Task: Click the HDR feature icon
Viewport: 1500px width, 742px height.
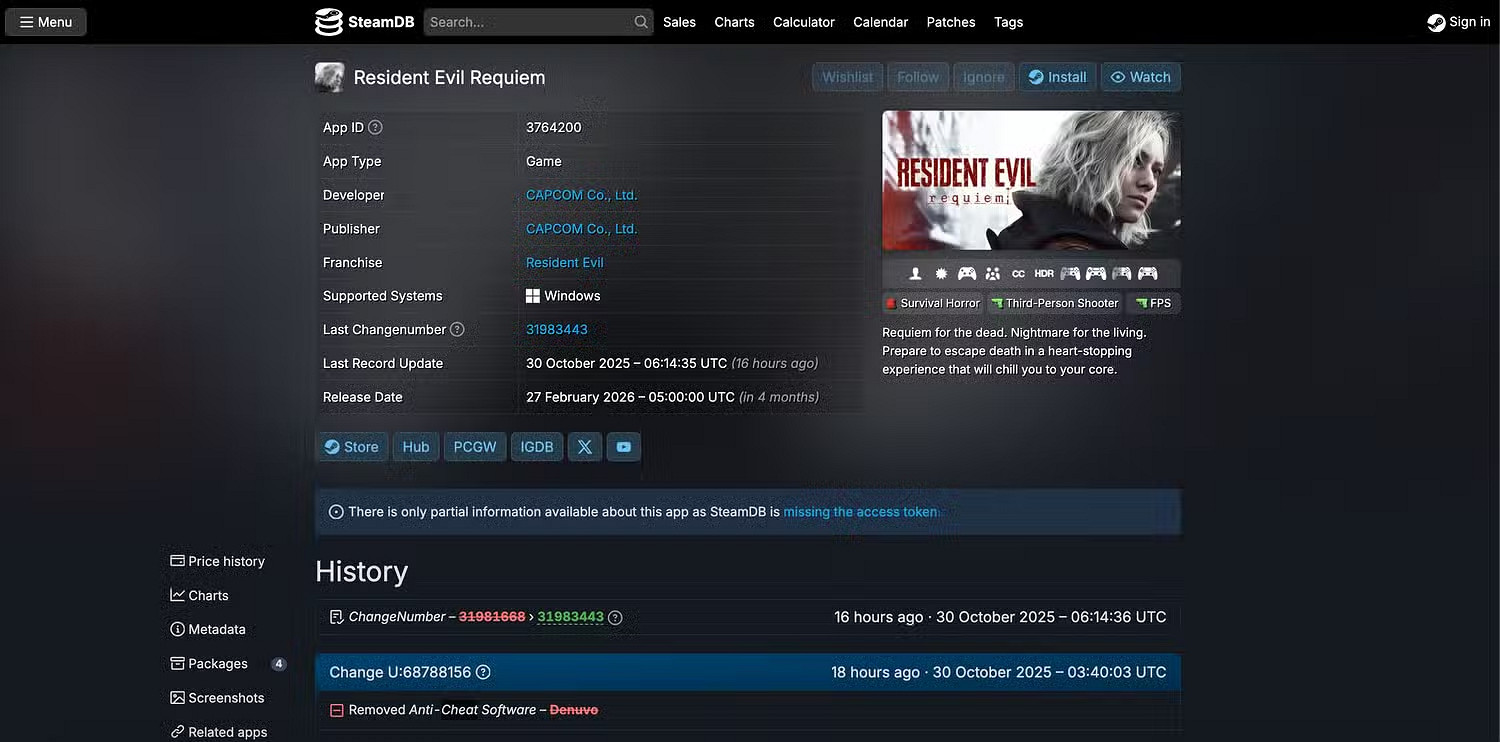Action: [x=1044, y=274]
